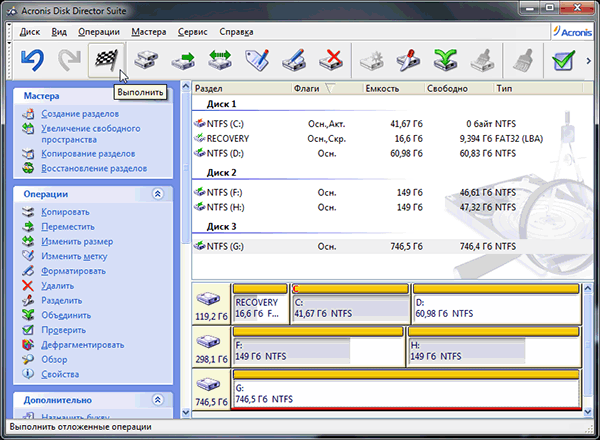Click the greyed Redo toolbar arrow
The height and width of the screenshot is (440, 600).
point(69,60)
